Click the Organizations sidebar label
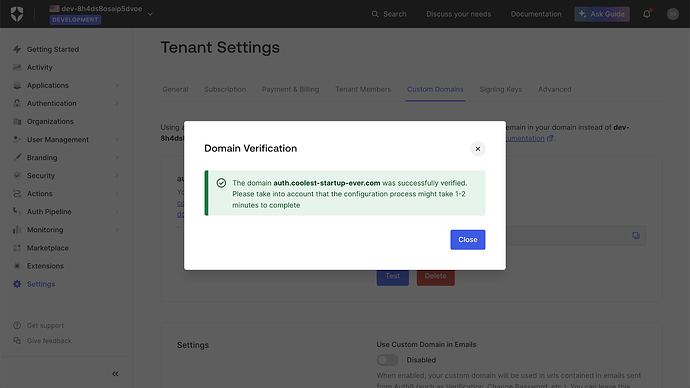Viewport: 690px width, 388px height. (50, 121)
